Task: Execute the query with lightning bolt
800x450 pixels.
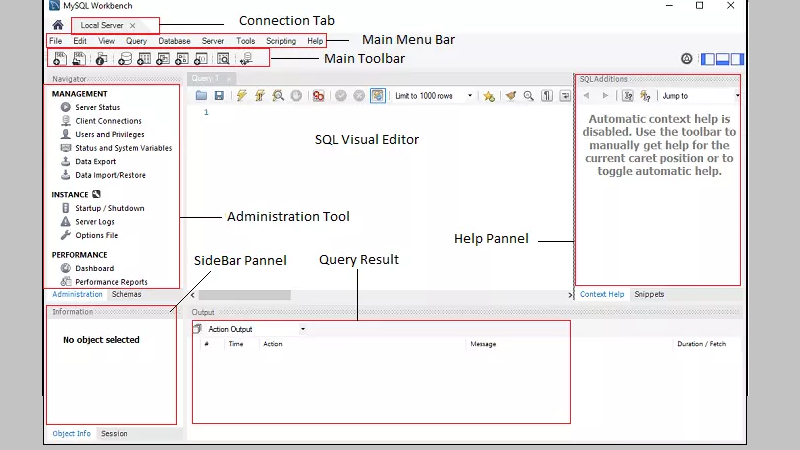Action: pos(242,95)
